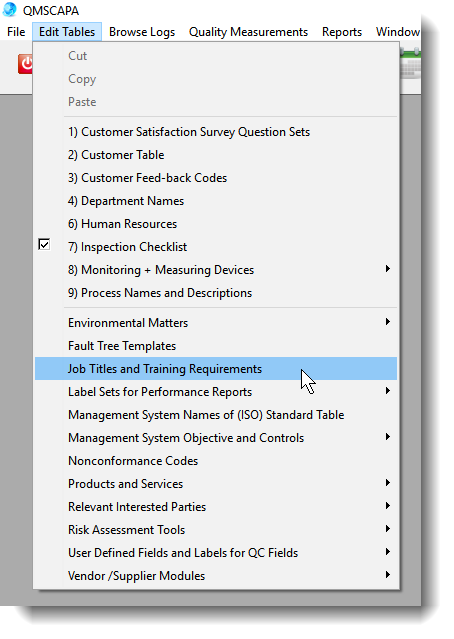
Task: Expand Label Sets for Performance Reports arrow
Action: tap(388, 391)
